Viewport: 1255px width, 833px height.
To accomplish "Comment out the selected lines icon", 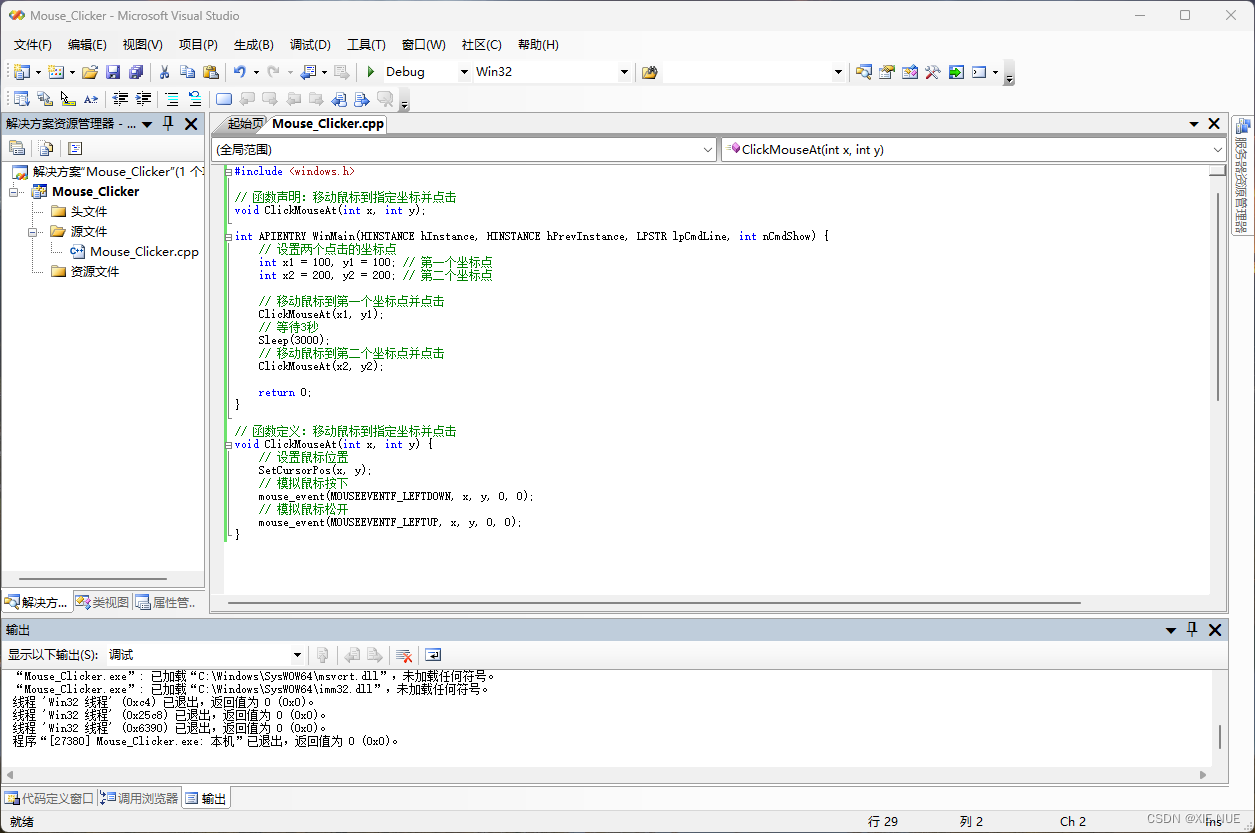I will 172,99.
